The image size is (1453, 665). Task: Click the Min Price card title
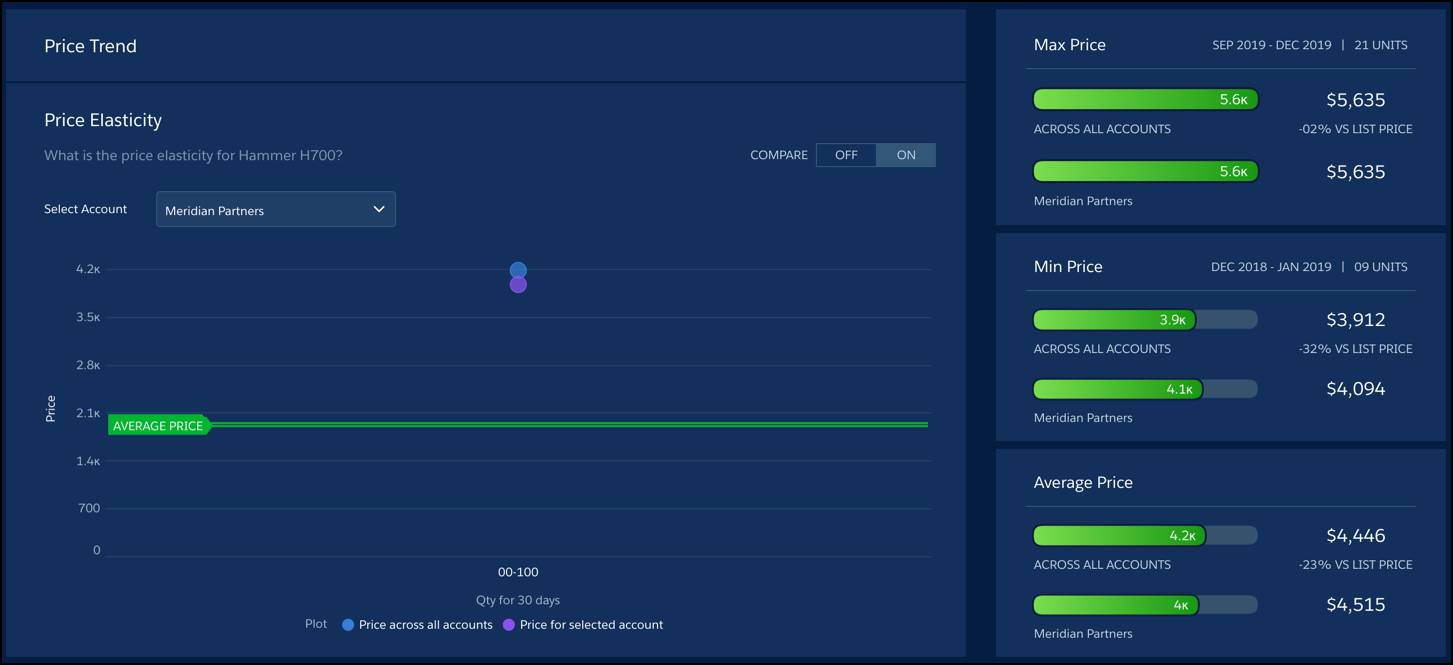[1068, 267]
